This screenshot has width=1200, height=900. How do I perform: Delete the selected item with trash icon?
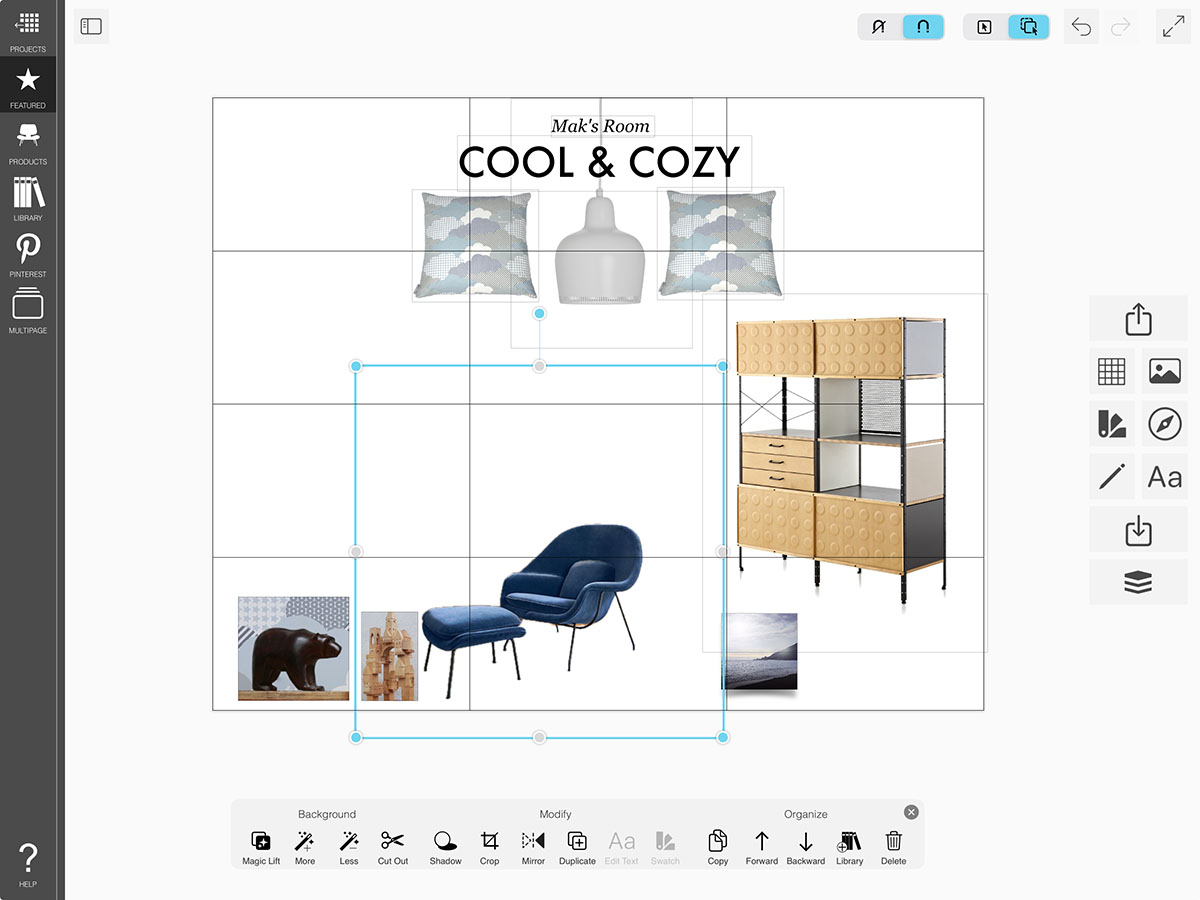point(893,847)
